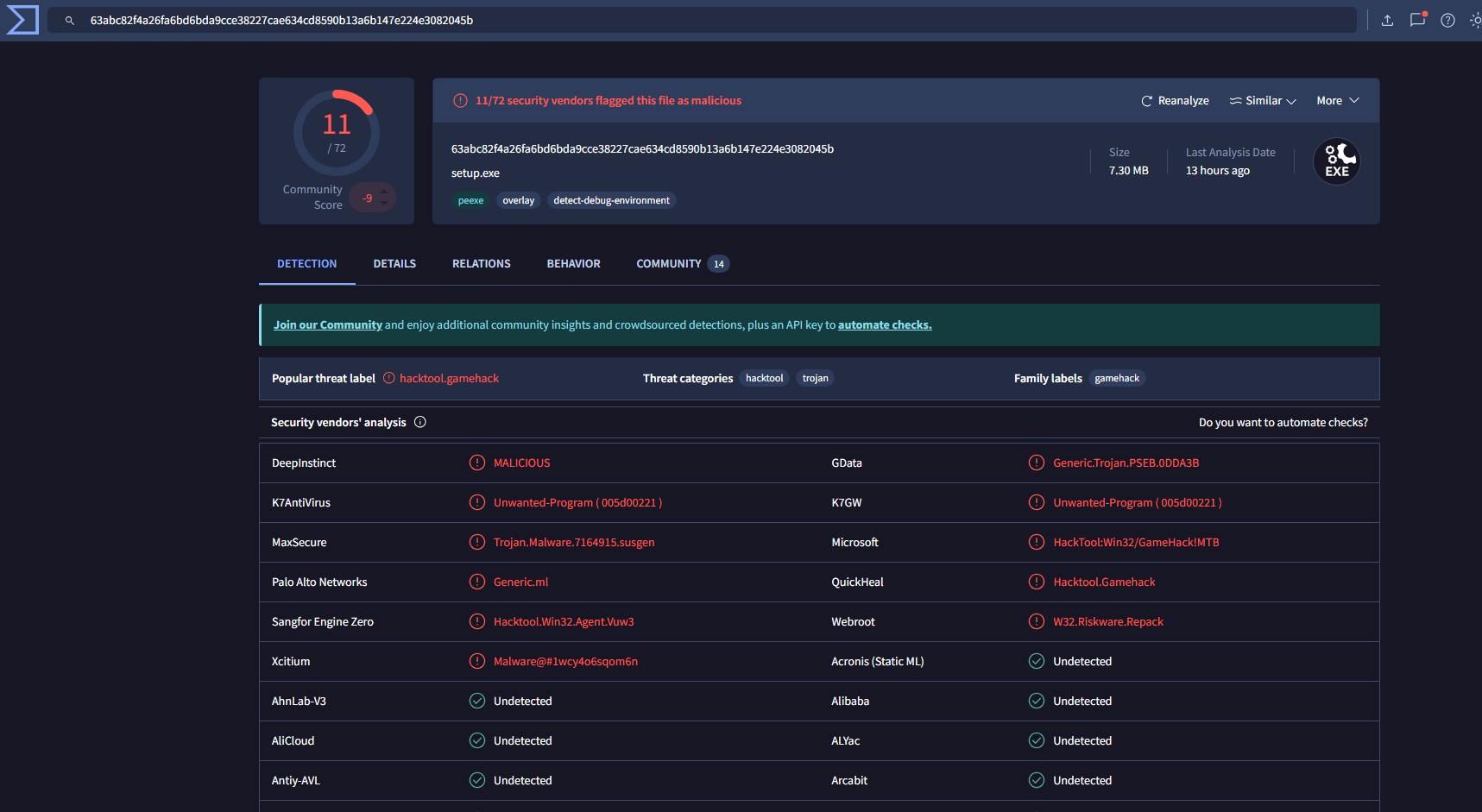Toggle the light/dark theme sun icon
Viewport: 1482px width, 812px height.
point(1475,21)
